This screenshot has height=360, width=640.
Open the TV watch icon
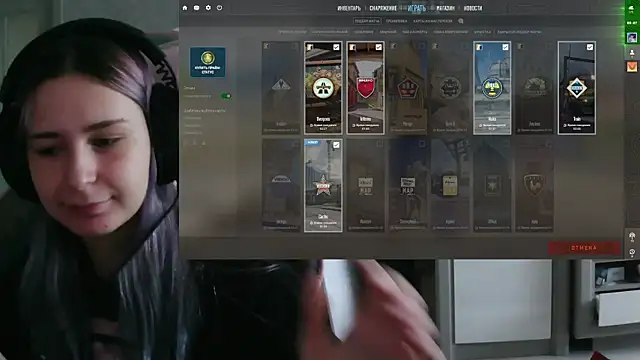click(196, 8)
